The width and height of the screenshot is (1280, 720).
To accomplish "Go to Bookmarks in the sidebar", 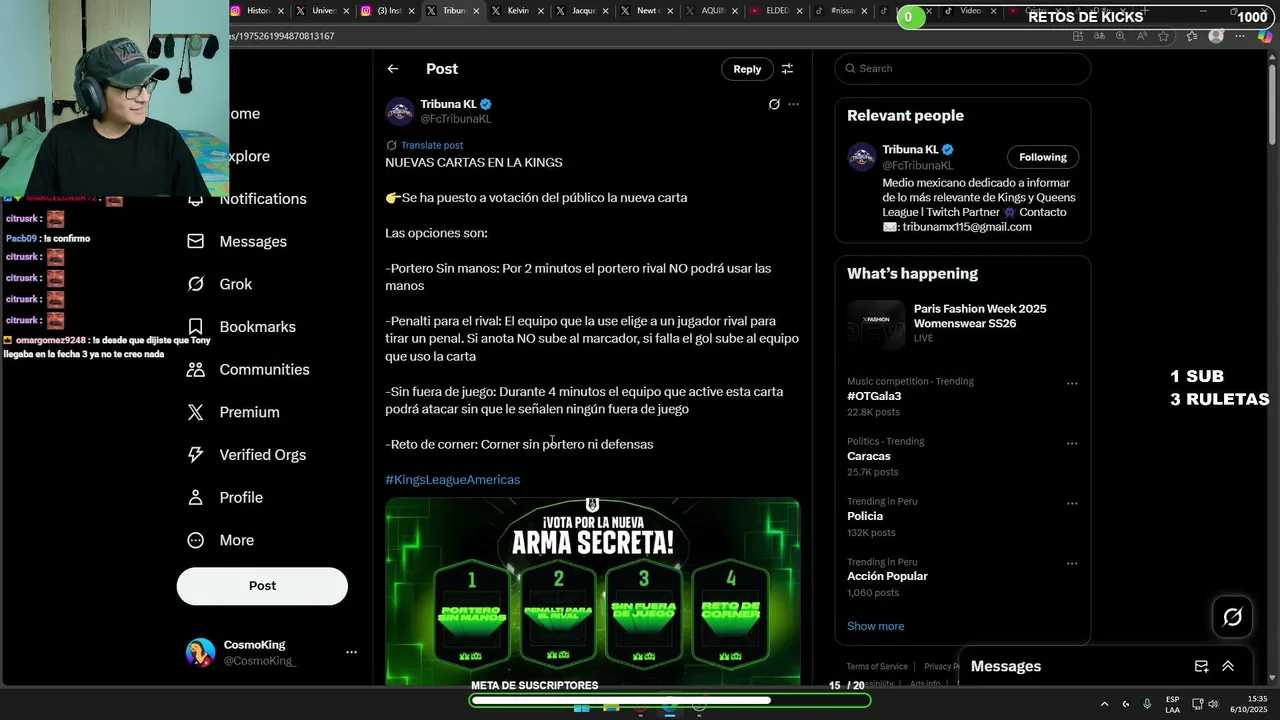I will coord(257,327).
